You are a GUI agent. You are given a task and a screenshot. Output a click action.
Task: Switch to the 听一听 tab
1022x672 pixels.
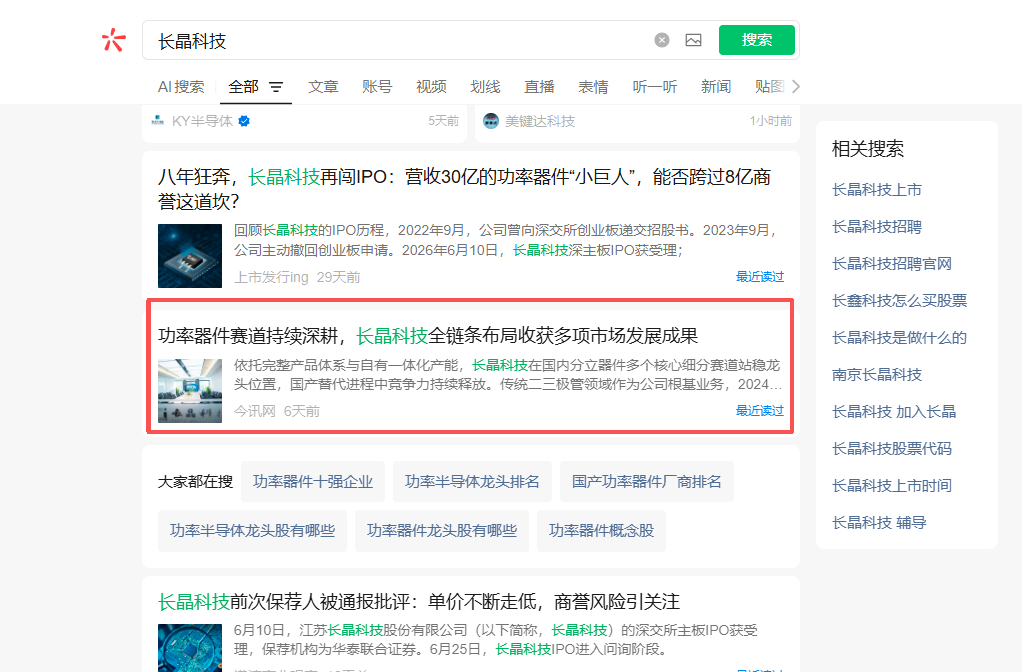[x=655, y=87]
